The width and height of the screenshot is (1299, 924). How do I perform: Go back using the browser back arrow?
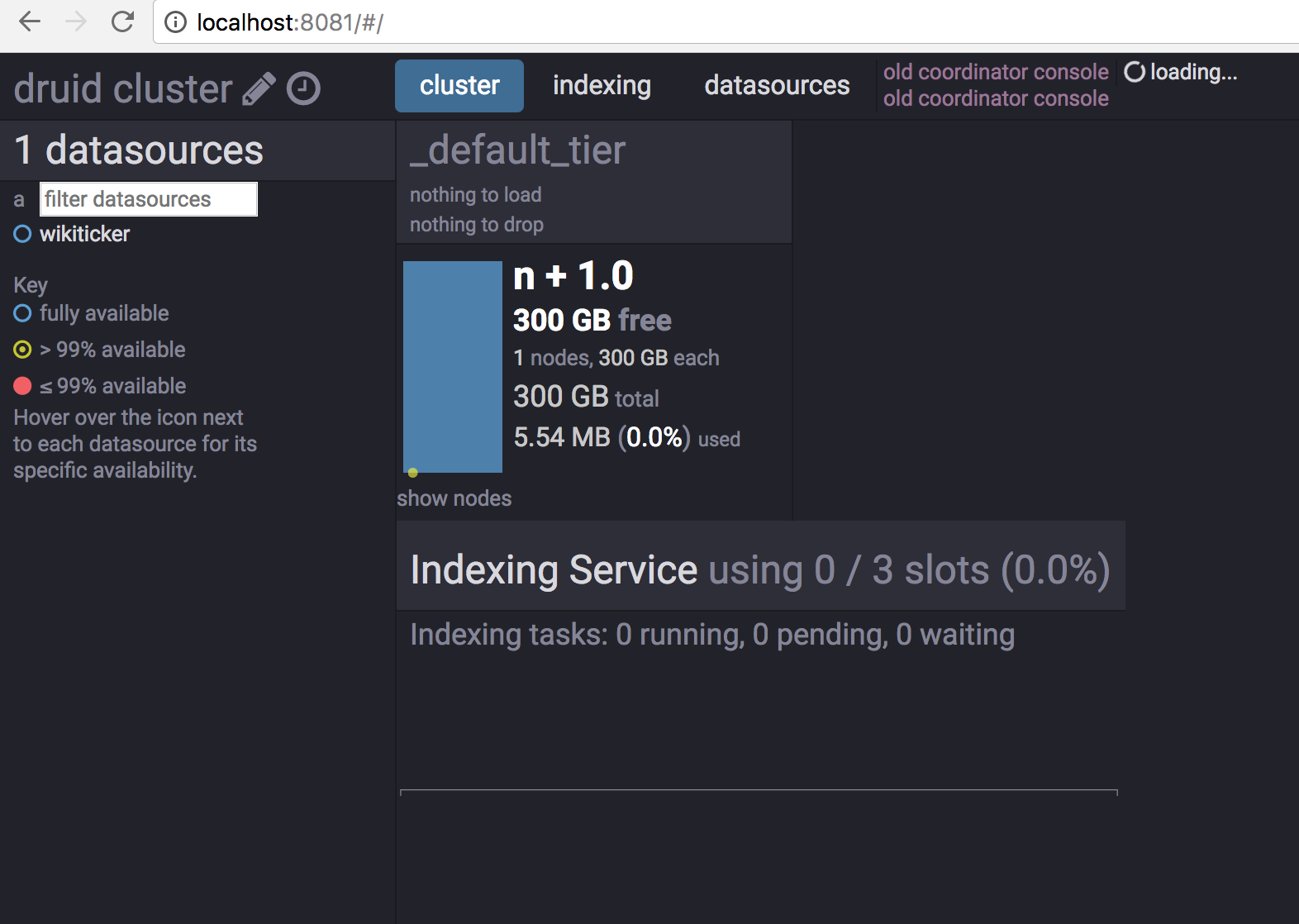pyautogui.click(x=30, y=22)
